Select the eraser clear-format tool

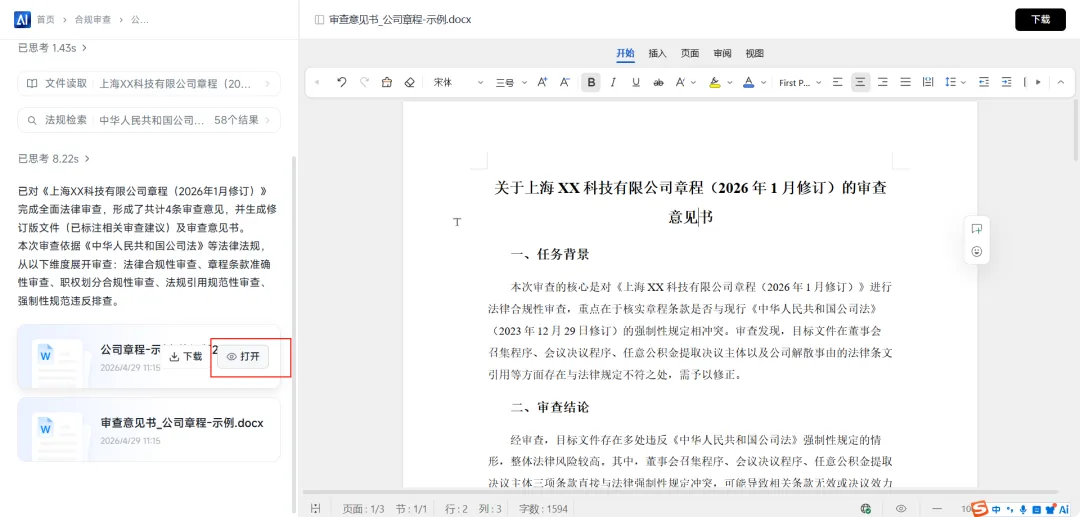pos(409,83)
